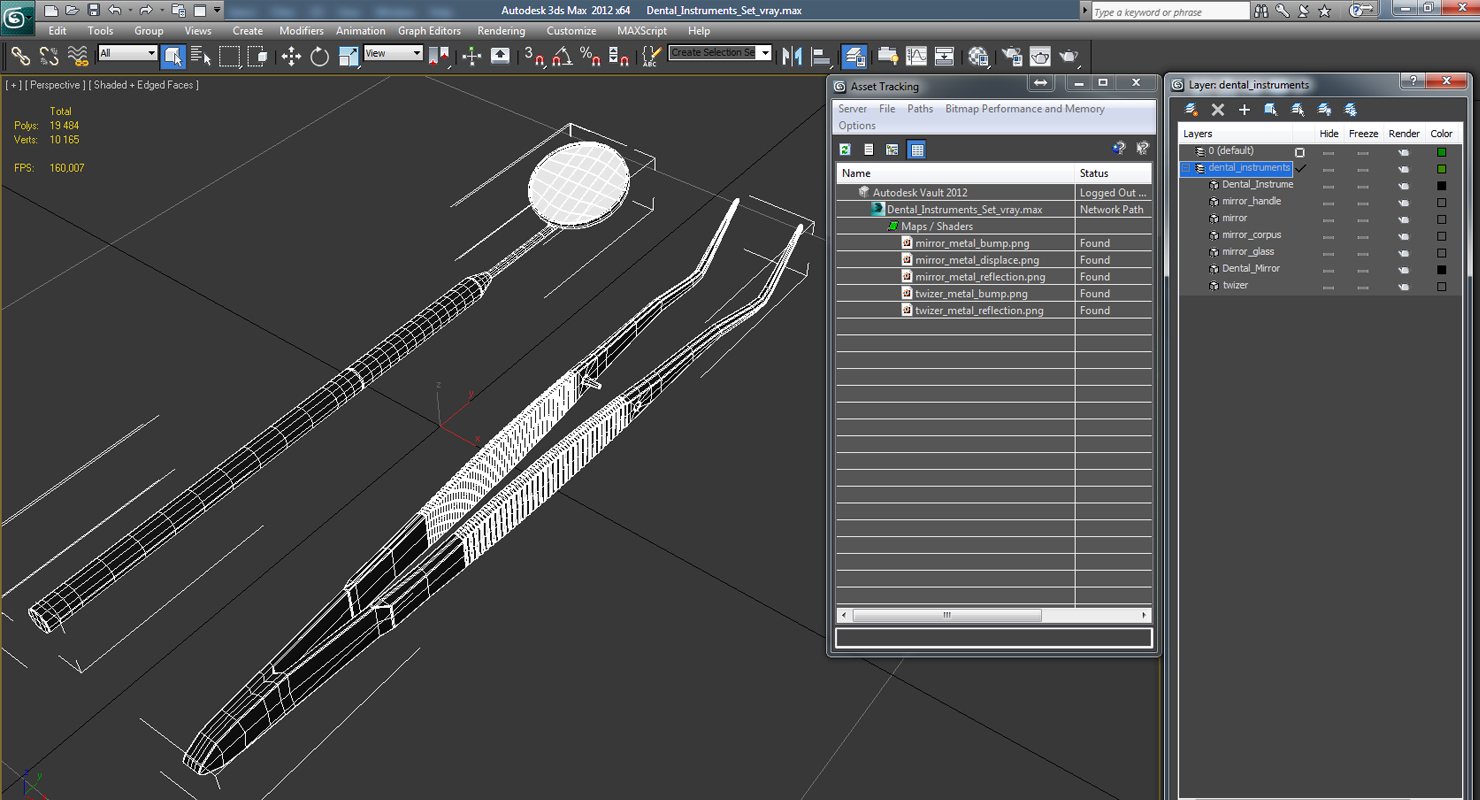Open the Customize menu
This screenshot has width=1480, height=800.
[571, 31]
